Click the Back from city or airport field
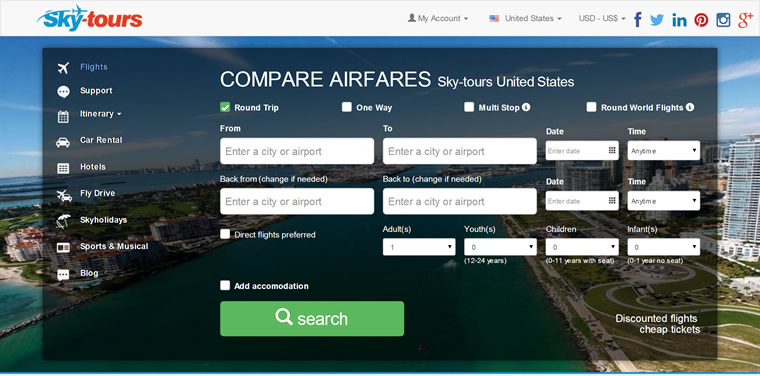The height and width of the screenshot is (376, 760). pyautogui.click(x=297, y=201)
